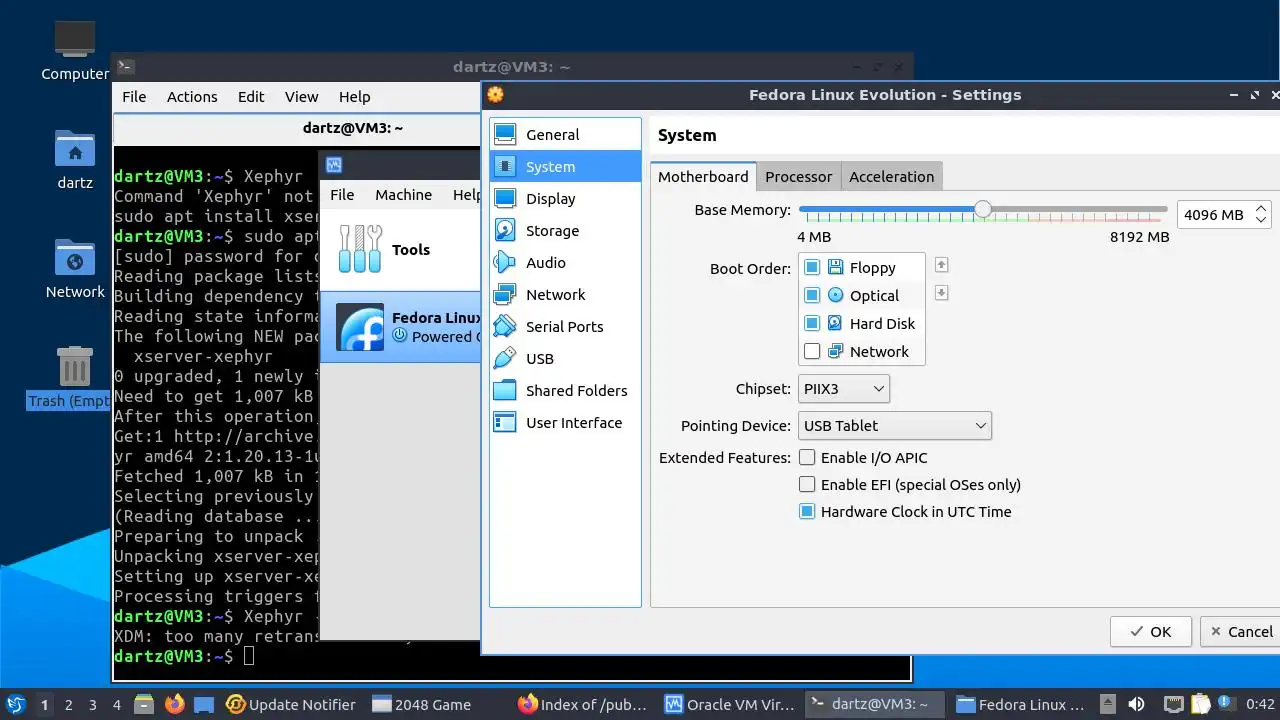Screen dimensions: 1280x720
Task: Switch to the Acceleration tab
Action: coord(891,176)
